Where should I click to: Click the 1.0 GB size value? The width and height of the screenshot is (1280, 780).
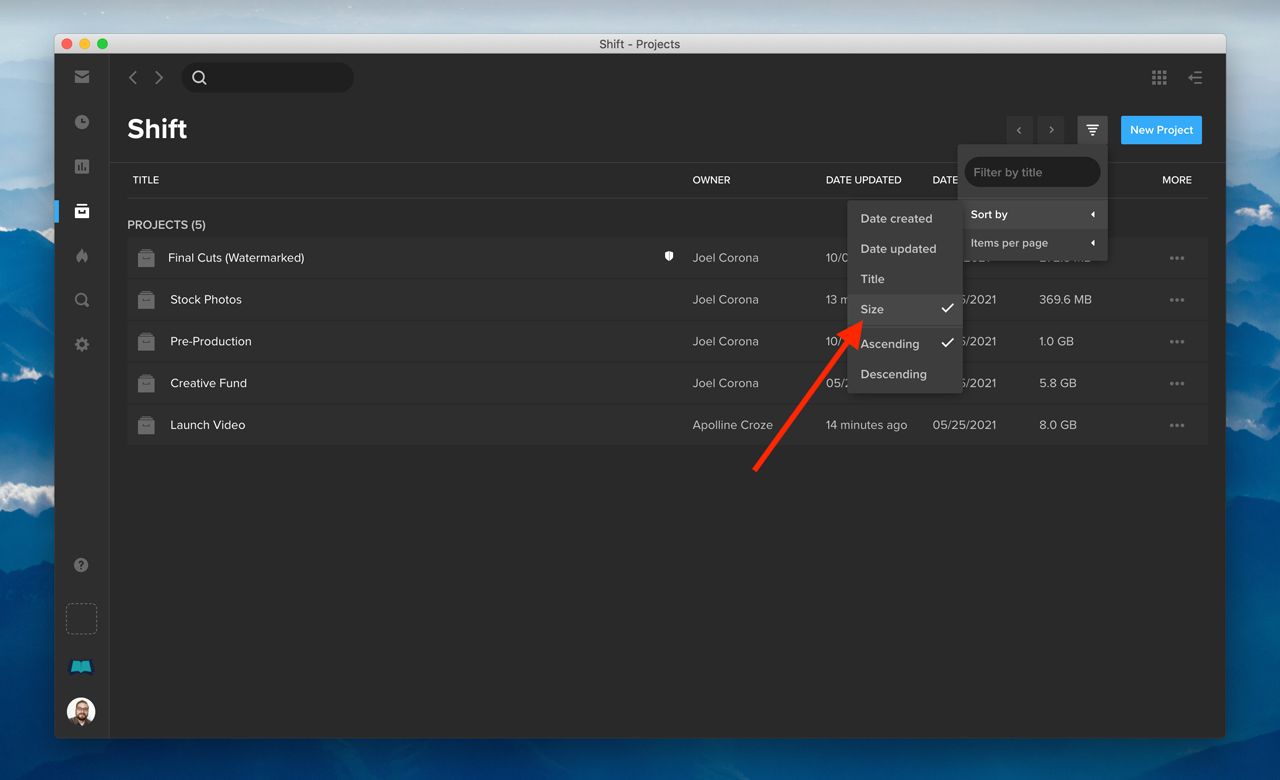(x=1056, y=342)
